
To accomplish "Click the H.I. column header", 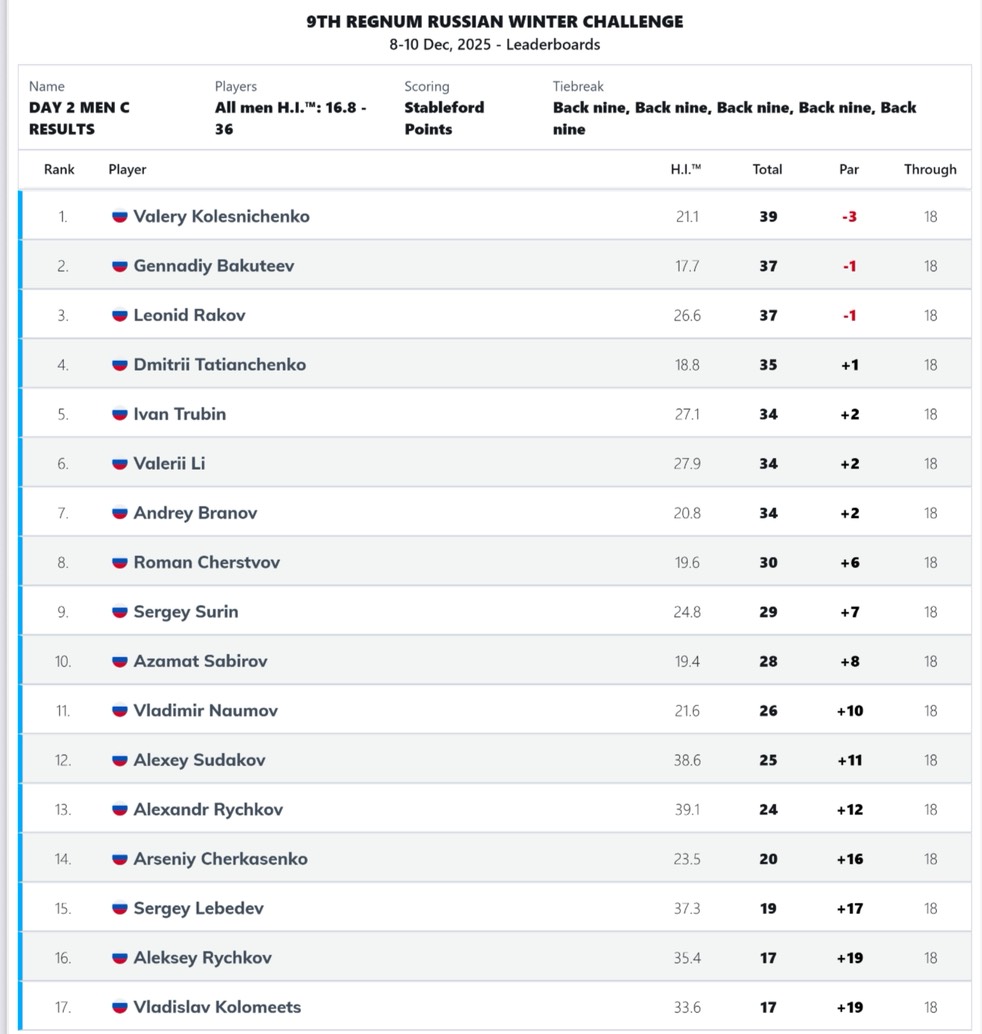I will [686, 169].
